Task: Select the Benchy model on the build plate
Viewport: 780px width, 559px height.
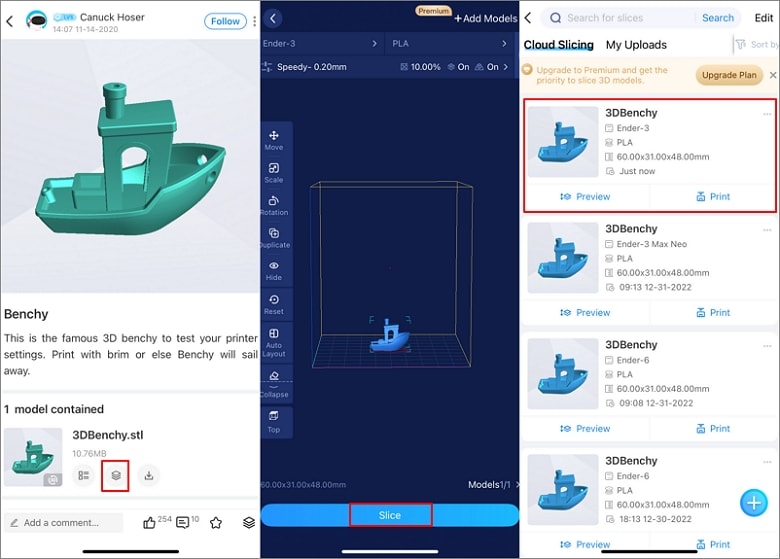Action: (390, 336)
